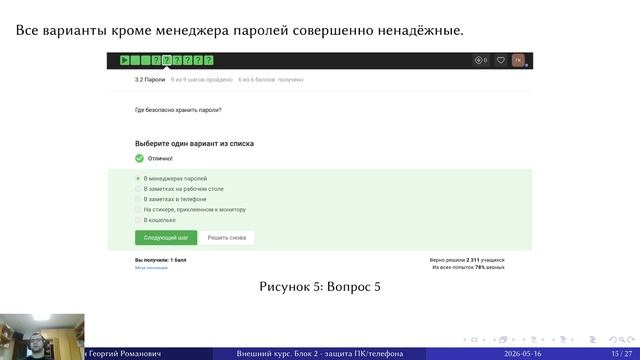640x360 pixels.
Task: Click the Решить снова button
Action: [x=227, y=238]
